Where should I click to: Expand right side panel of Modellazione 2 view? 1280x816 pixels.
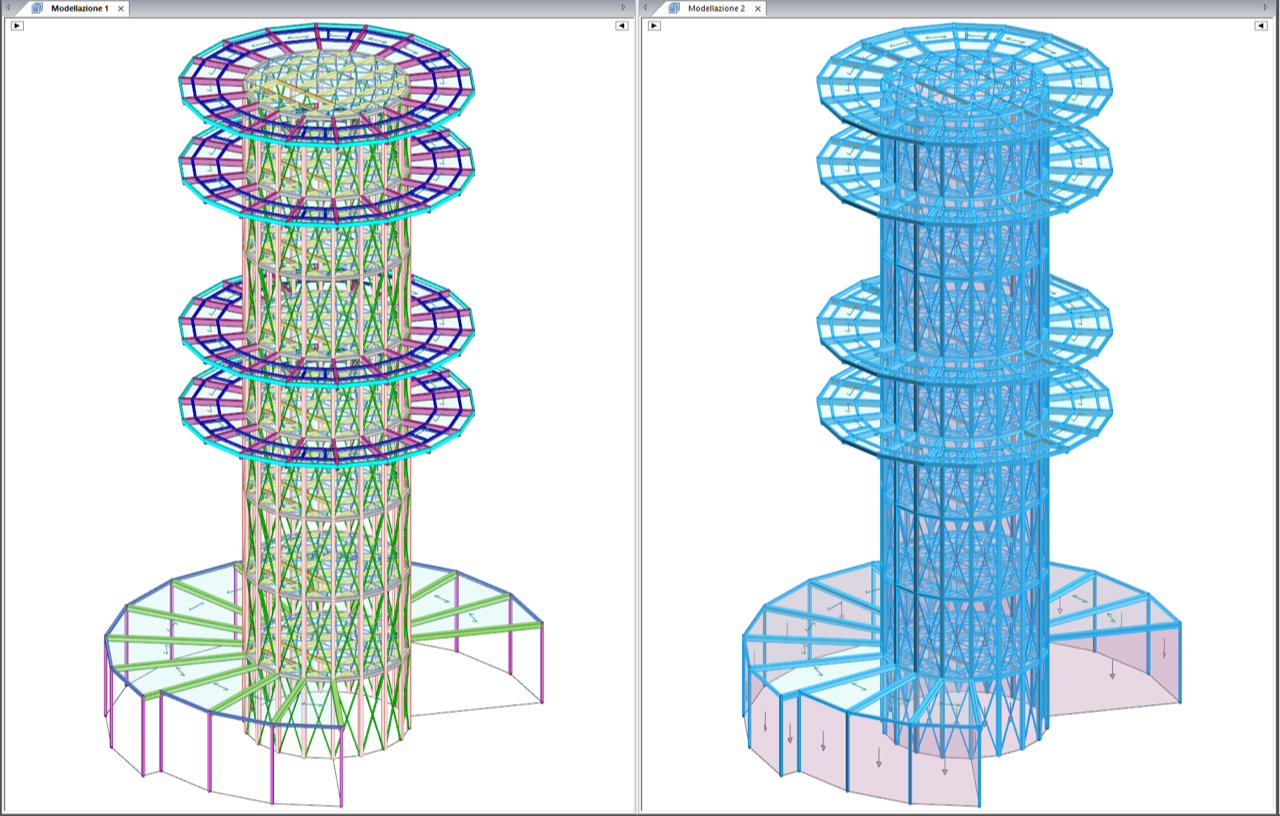coord(1260,26)
